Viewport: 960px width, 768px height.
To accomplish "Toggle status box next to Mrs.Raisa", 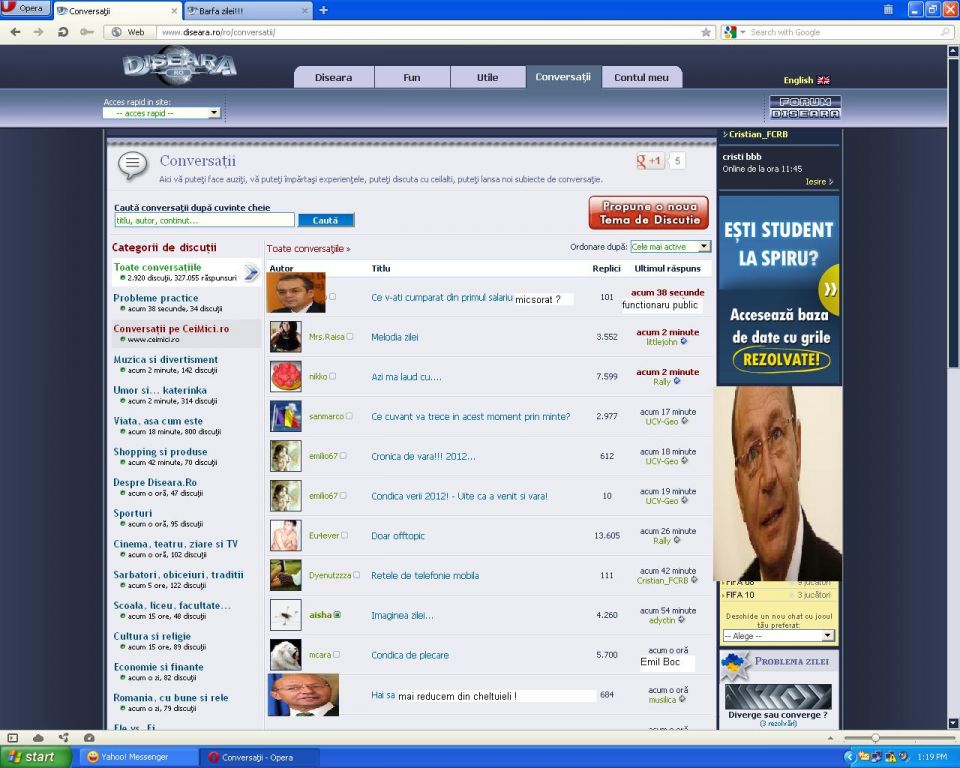I will [x=350, y=336].
